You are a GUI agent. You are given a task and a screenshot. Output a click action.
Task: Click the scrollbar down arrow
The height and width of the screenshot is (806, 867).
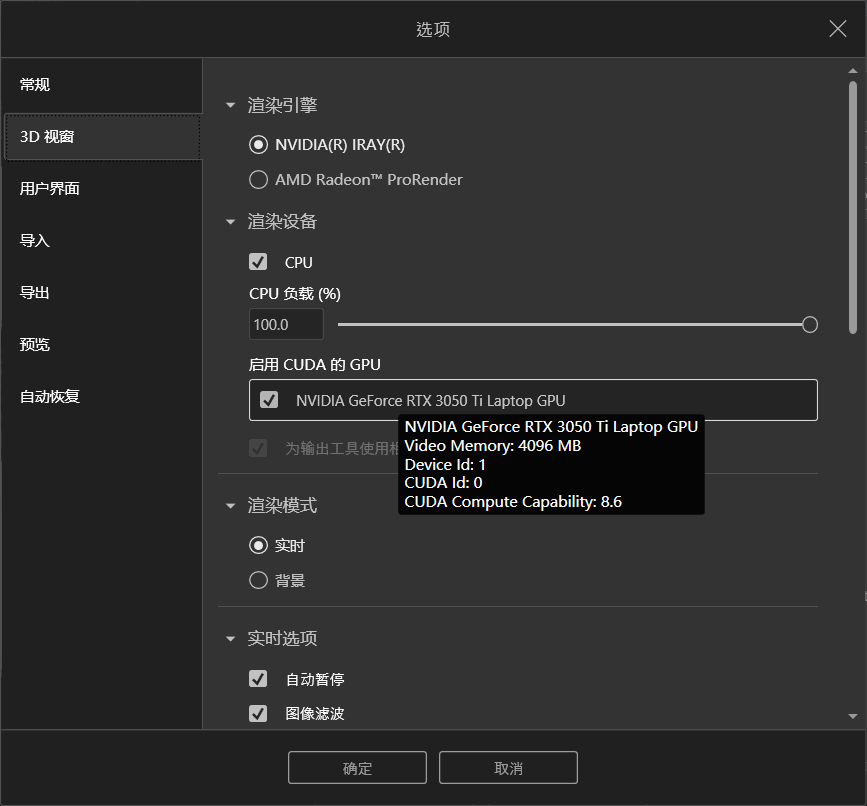(853, 716)
